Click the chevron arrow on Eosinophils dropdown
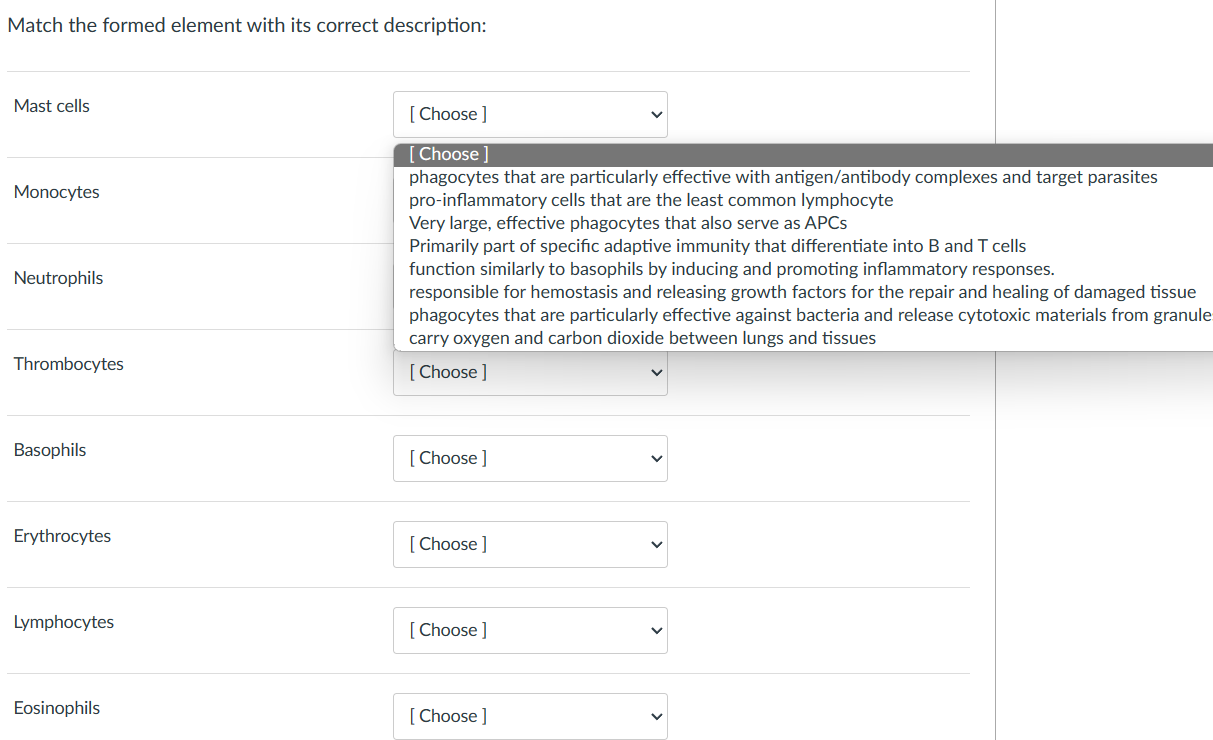Image resolution: width=1213 pixels, height=740 pixels. [x=656, y=716]
